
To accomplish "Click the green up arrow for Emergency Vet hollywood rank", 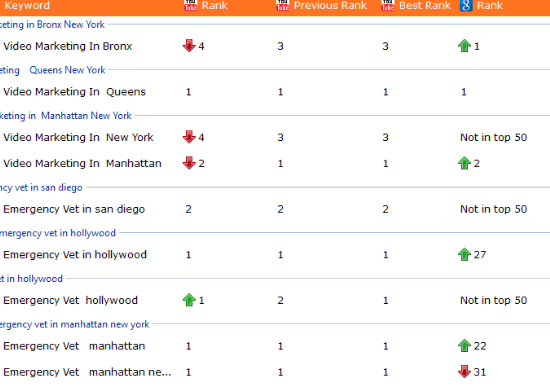I will tap(189, 300).
